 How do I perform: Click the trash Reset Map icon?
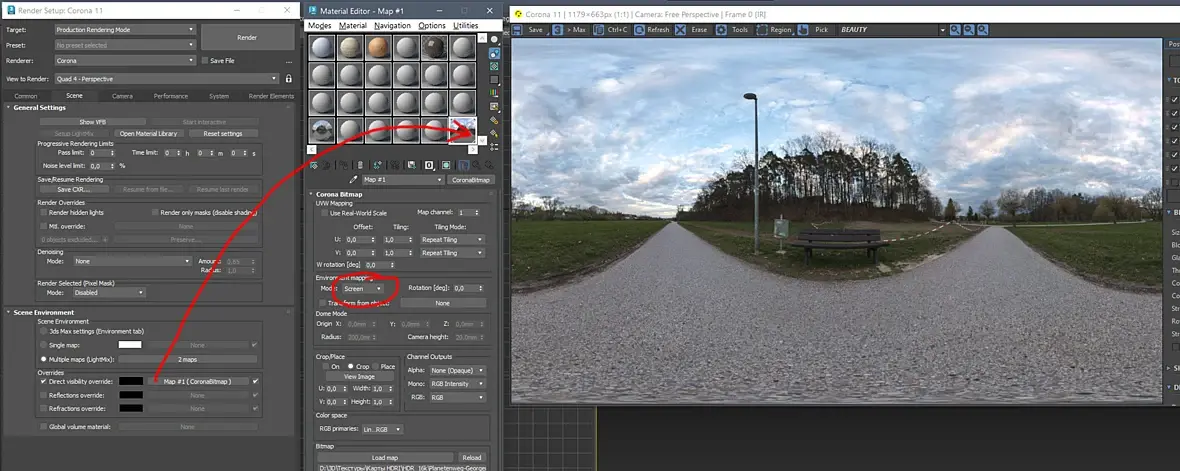point(360,165)
